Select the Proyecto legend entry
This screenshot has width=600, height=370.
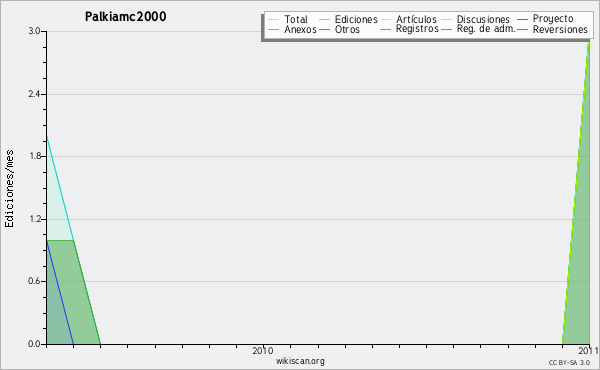point(553,19)
